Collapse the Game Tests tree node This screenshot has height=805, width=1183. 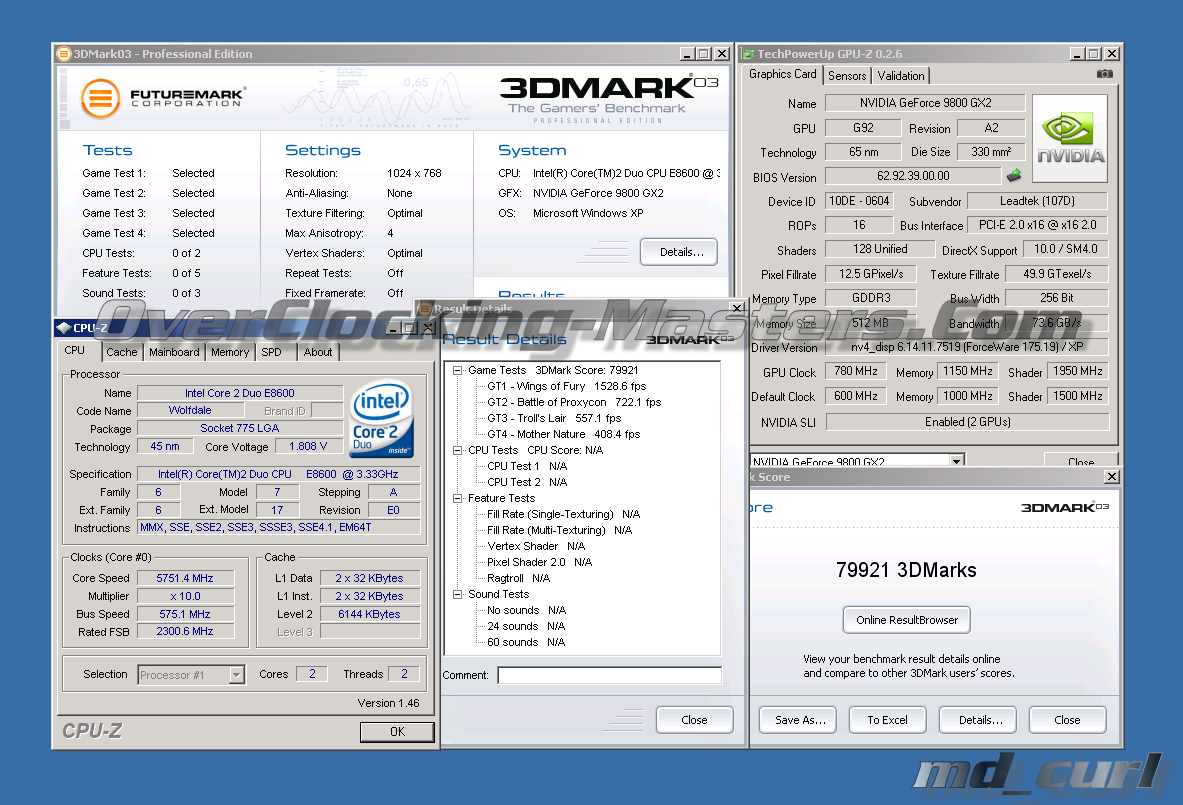click(457, 370)
